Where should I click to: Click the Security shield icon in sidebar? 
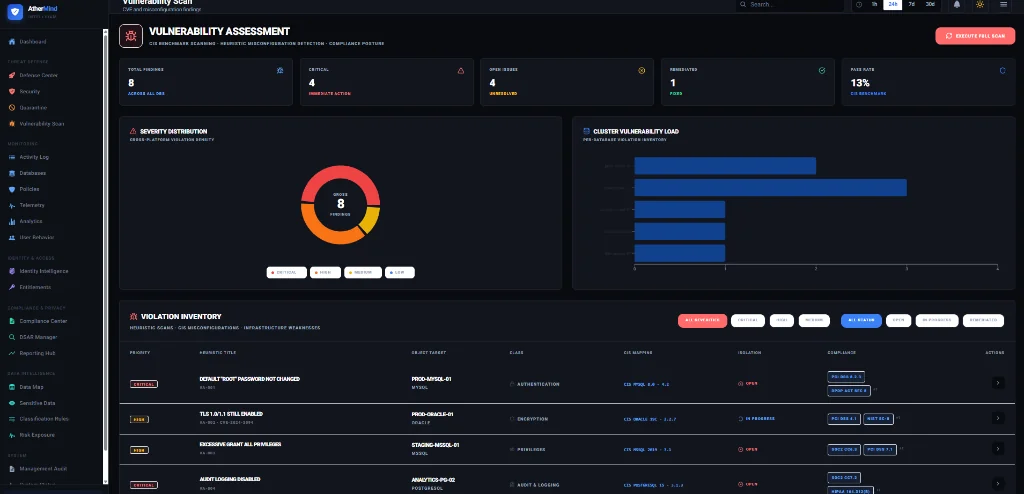[12, 91]
